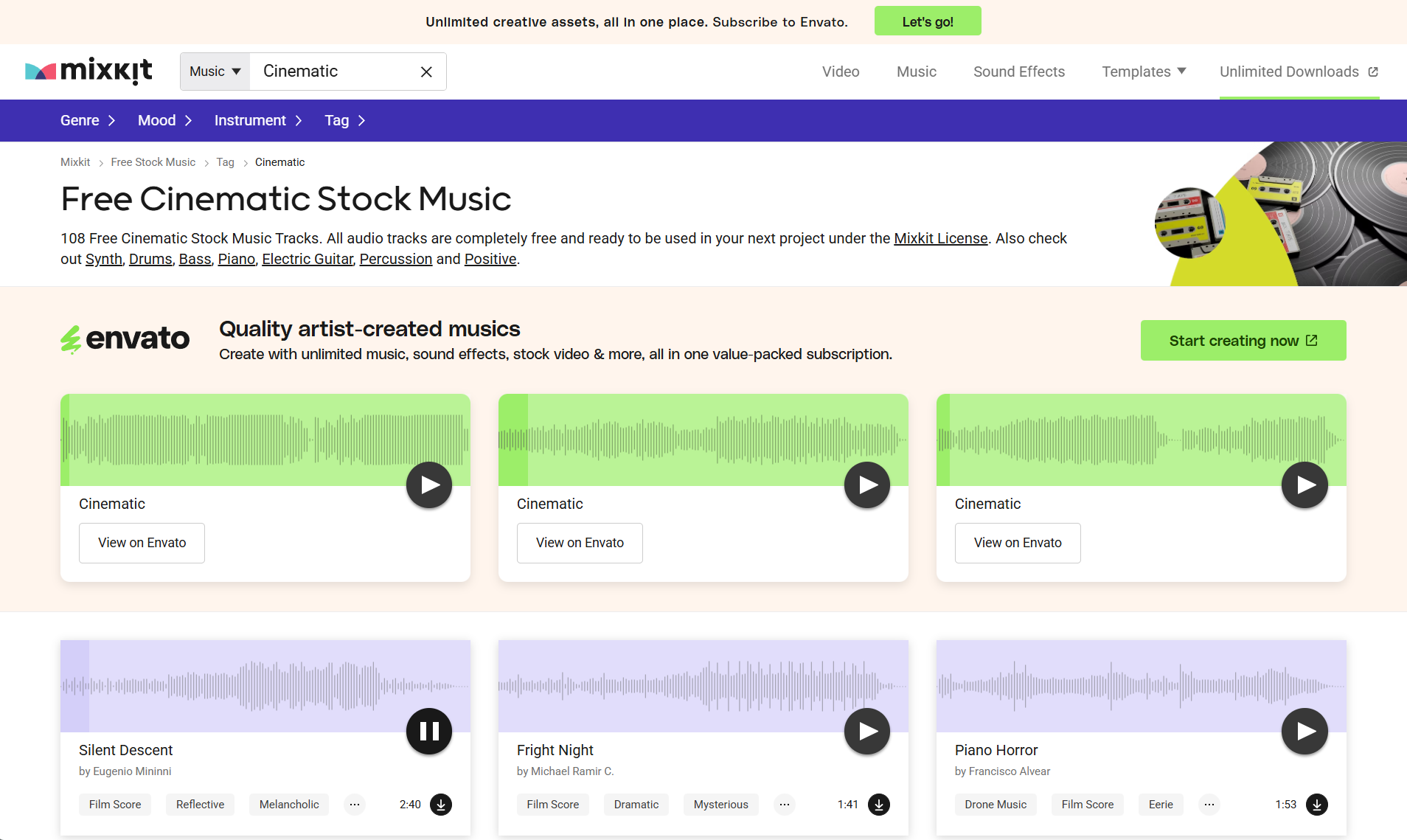Show more tags for Piano Horror
Screen dimensions: 1407x840
click(x=1209, y=805)
